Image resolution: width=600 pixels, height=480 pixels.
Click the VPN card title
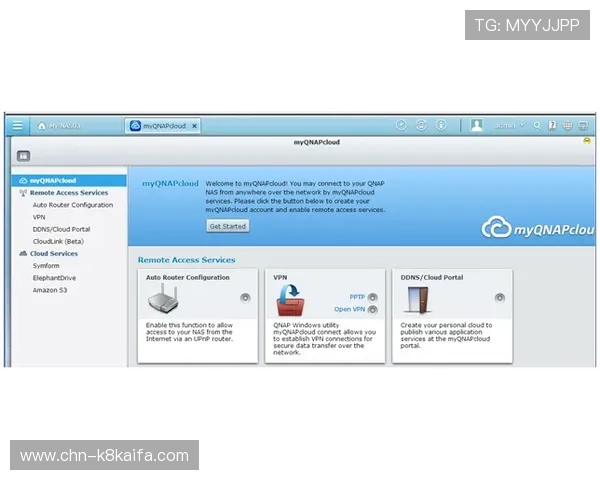click(280, 278)
